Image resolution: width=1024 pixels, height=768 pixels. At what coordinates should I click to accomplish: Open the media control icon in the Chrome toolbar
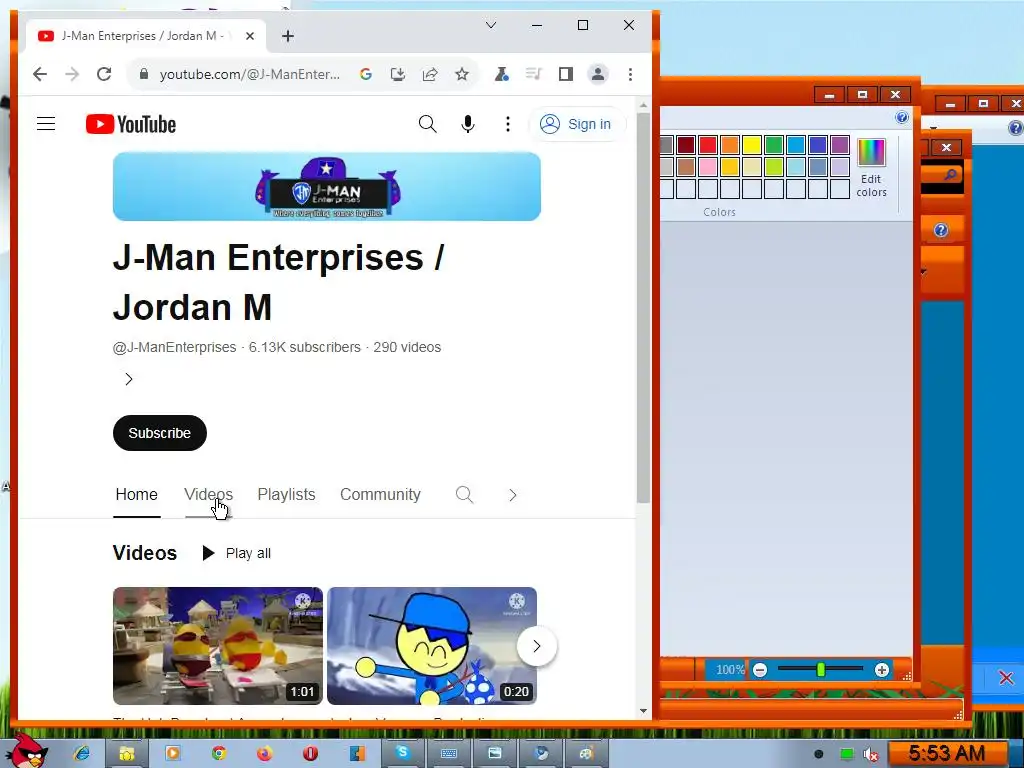pyautogui.click(x=534, y=74)
